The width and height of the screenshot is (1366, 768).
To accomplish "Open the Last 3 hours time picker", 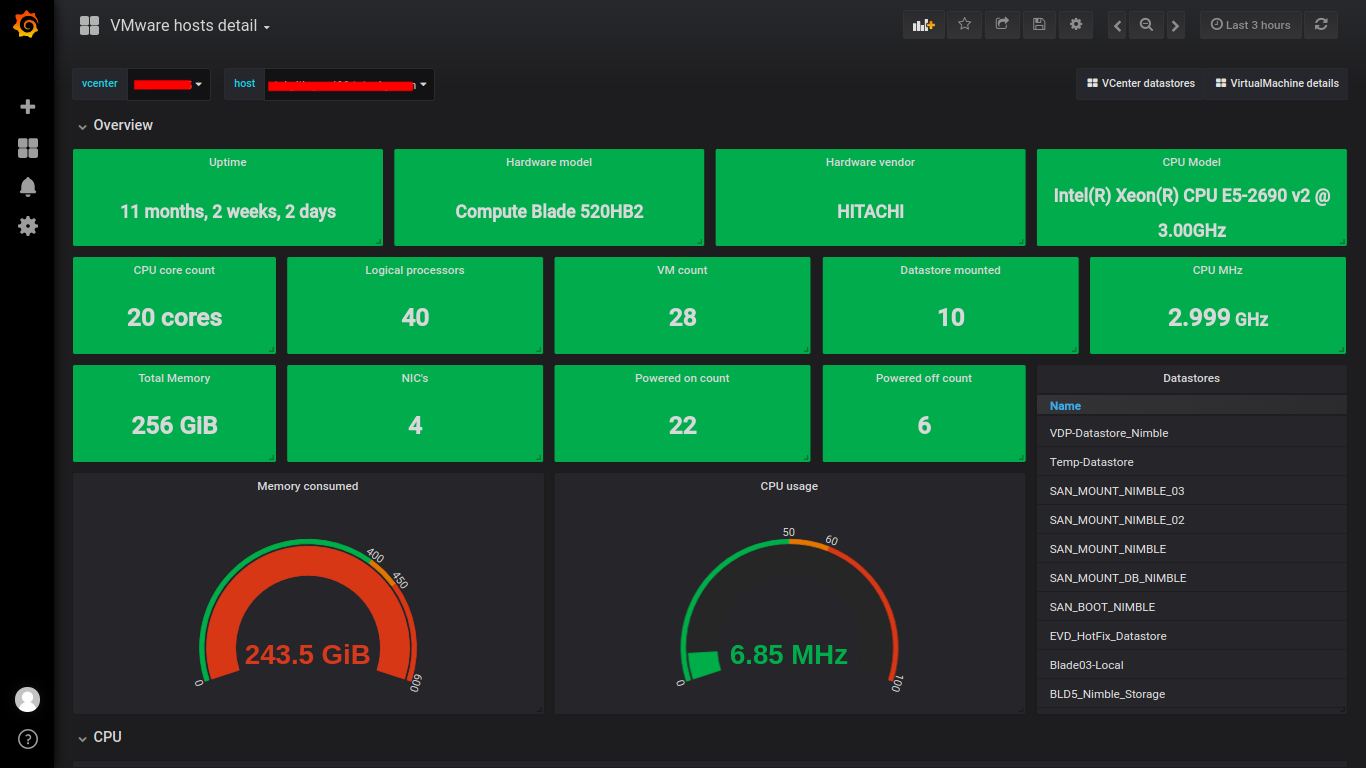I will click(1250, 25).
